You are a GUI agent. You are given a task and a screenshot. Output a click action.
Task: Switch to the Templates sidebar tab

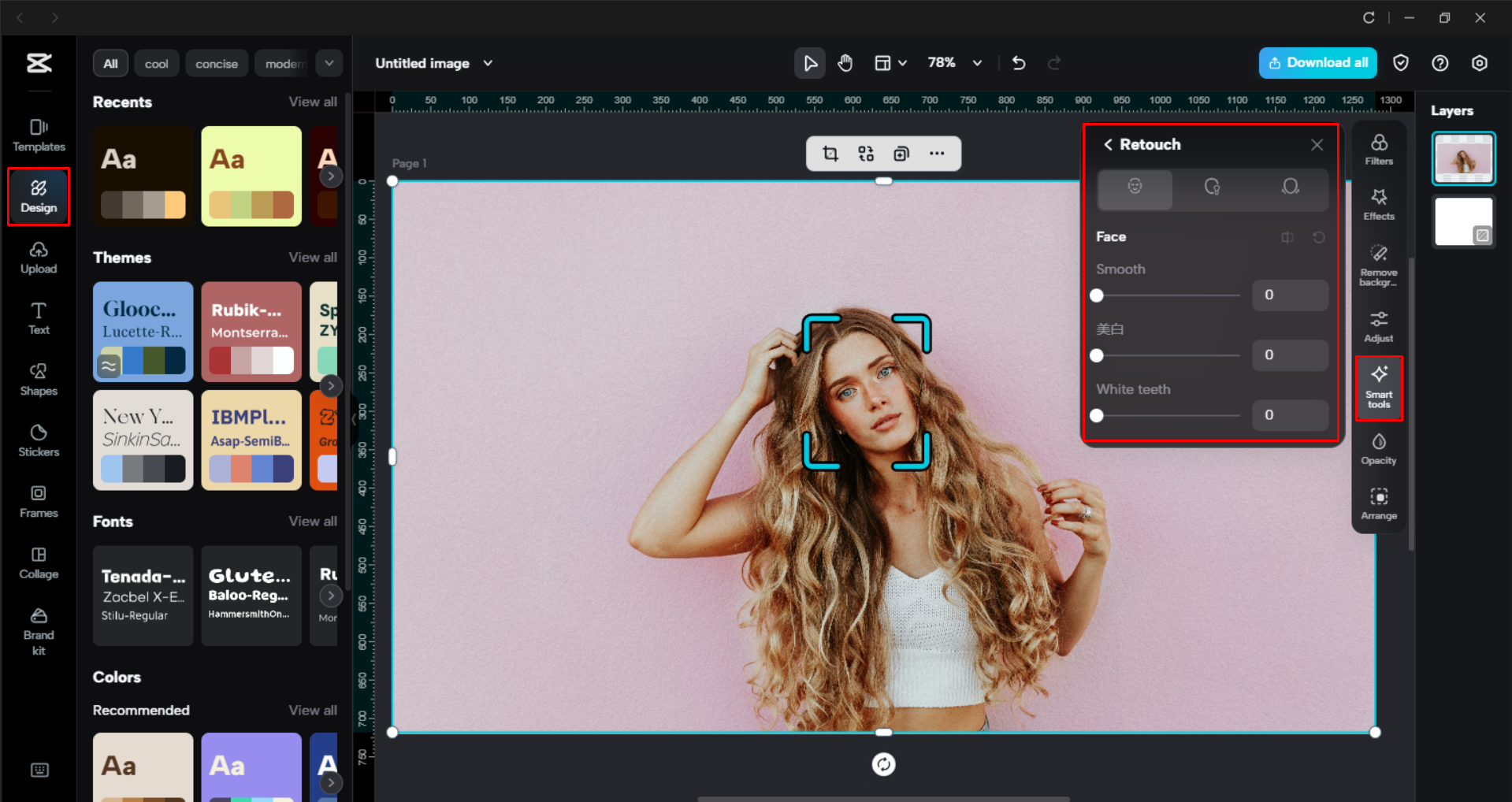click(x=38, y=134)
